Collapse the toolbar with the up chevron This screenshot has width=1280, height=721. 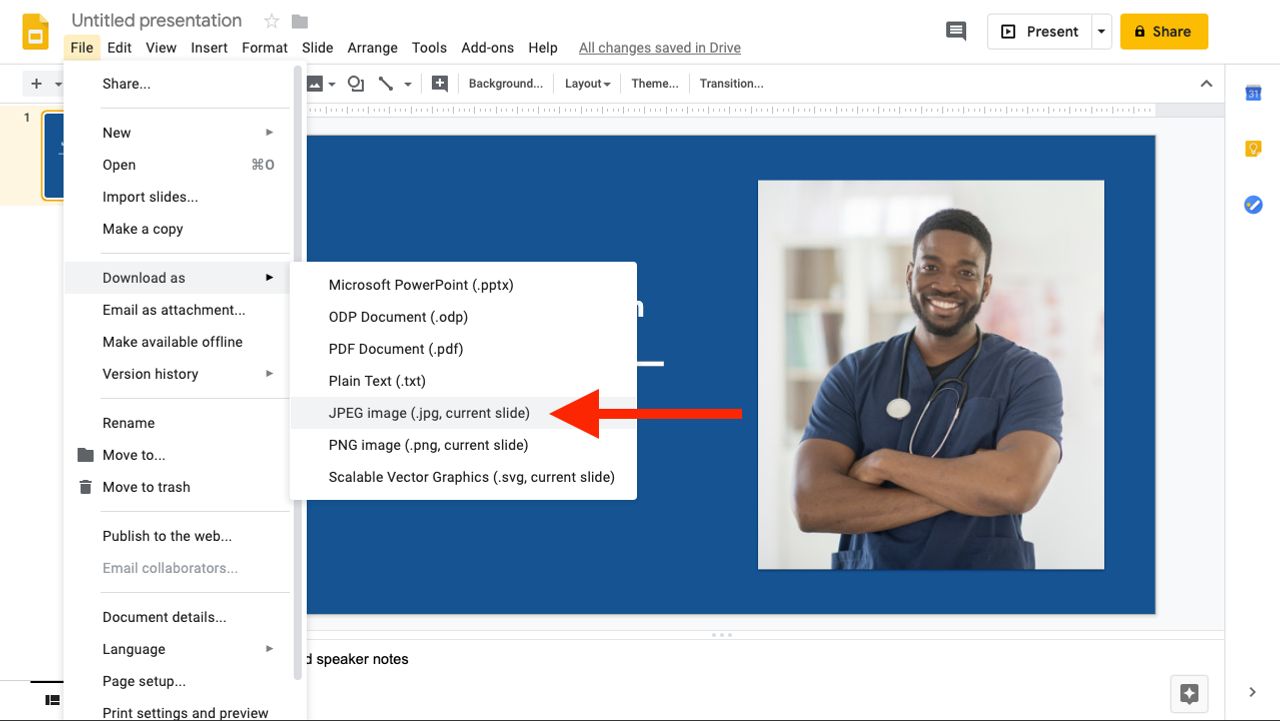tap(1206, 84)
